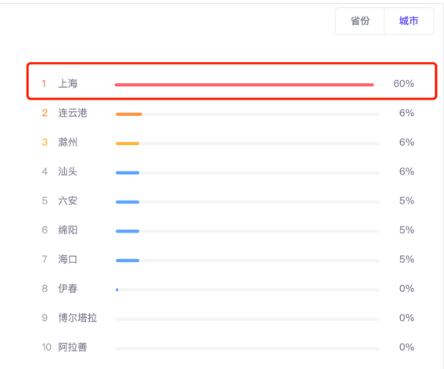Click the 上海 red progress bar
Screen dimensions: 444x369
click(244, 85)
